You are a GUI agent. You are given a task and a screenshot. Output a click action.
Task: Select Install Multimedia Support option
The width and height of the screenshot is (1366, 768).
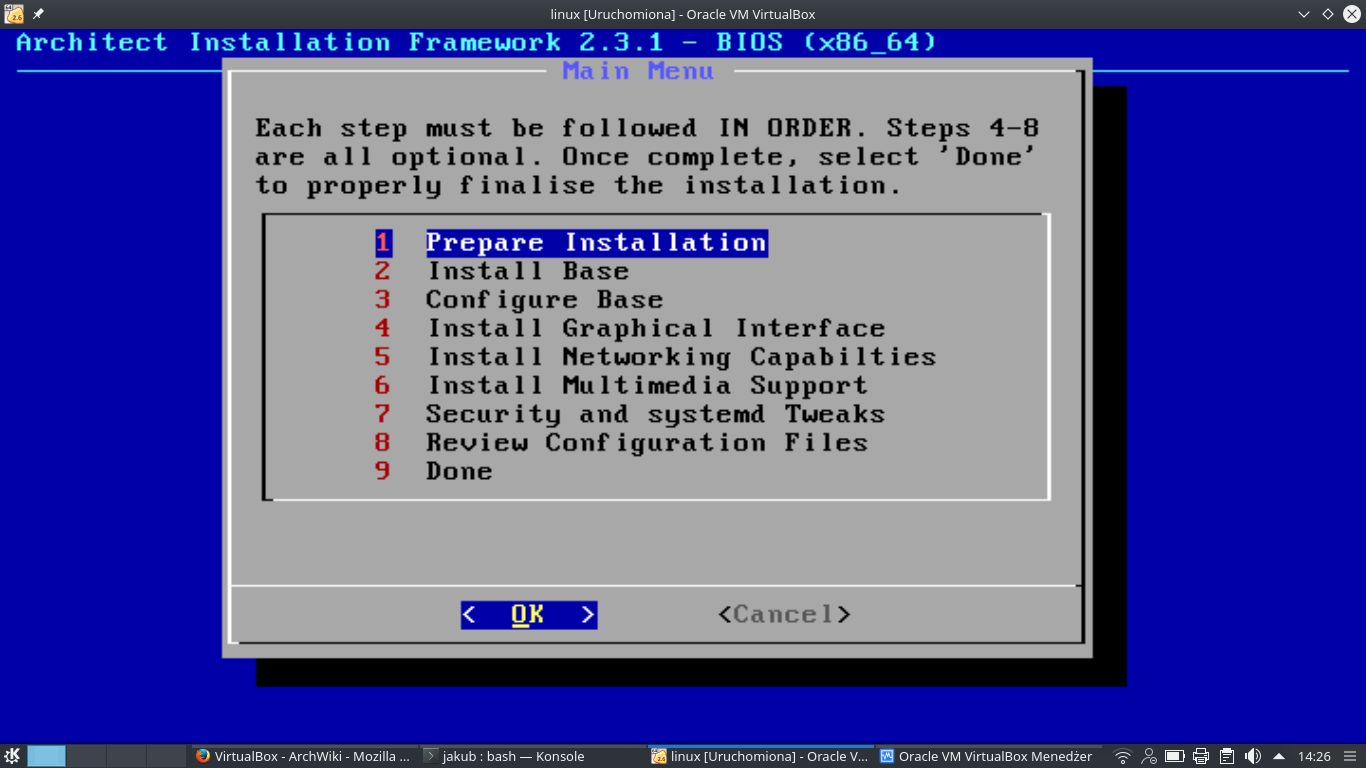(x=621, y=386)
